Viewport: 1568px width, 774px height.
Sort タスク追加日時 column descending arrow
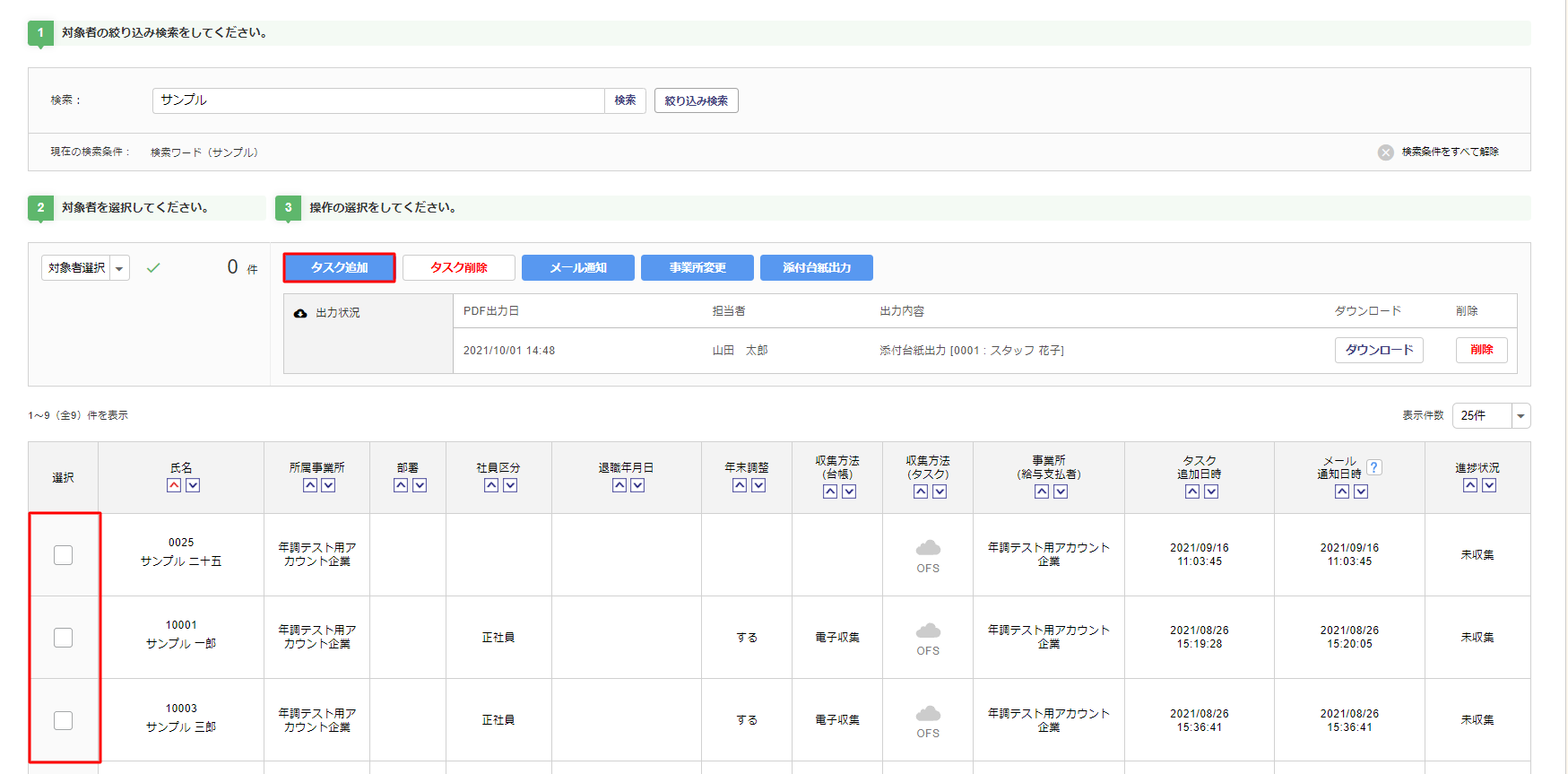(1211, 491)
